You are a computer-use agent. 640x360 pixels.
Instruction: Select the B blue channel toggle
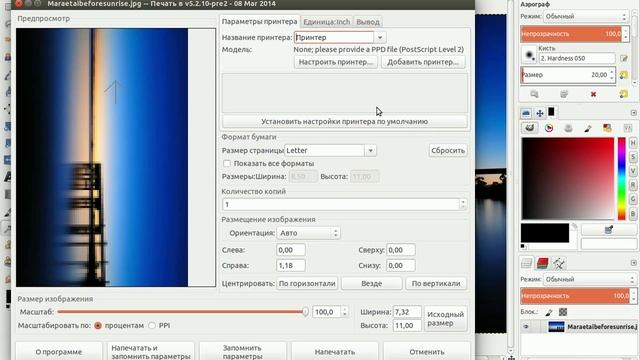[633, 214]
